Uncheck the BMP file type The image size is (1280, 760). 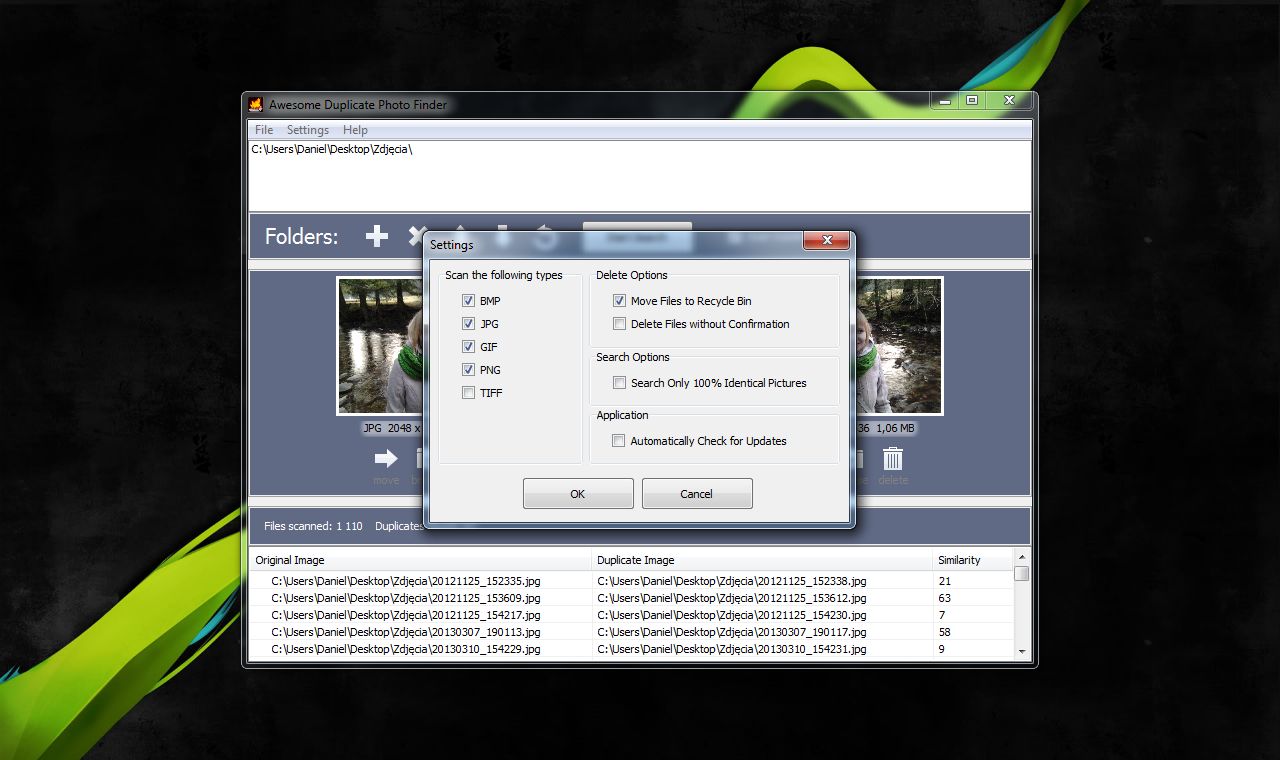tap(468, 301)
